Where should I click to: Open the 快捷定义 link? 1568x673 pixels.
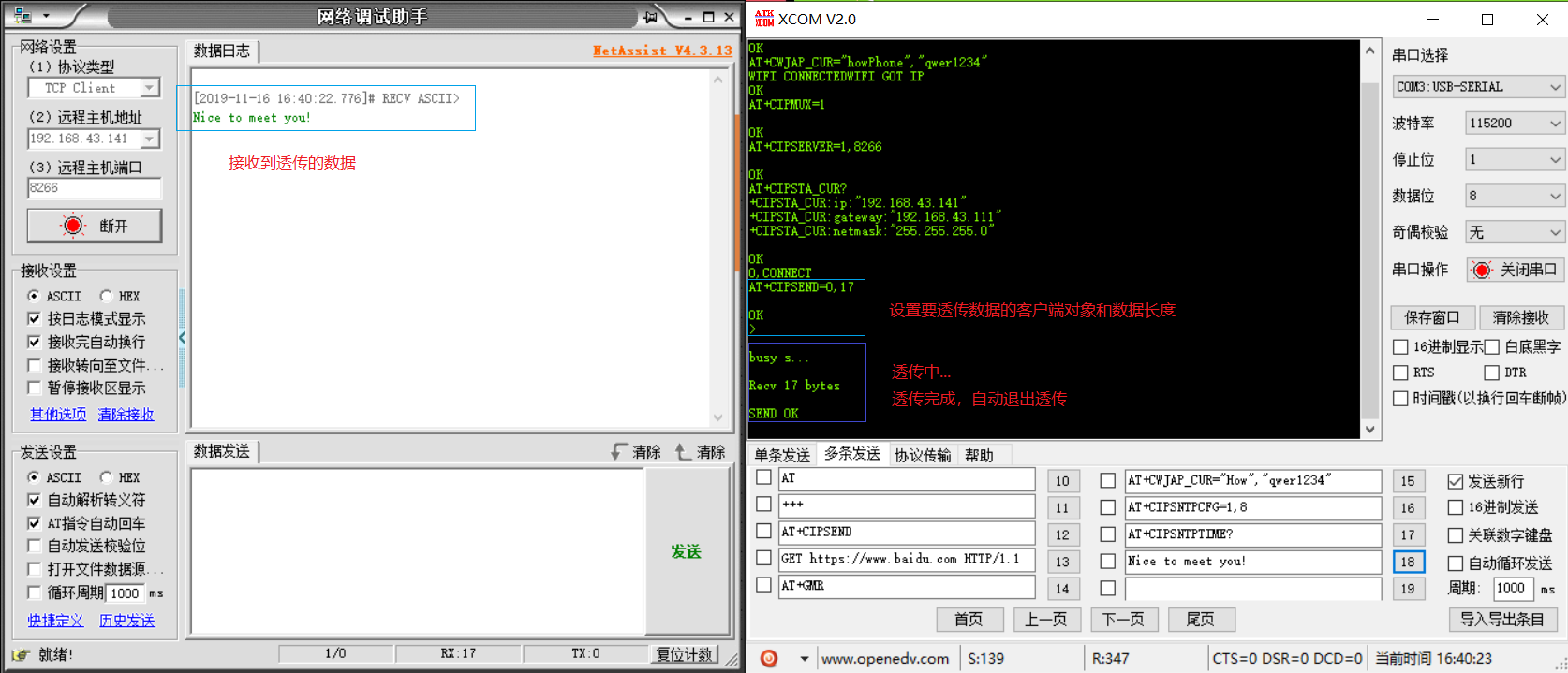point(55,621)
